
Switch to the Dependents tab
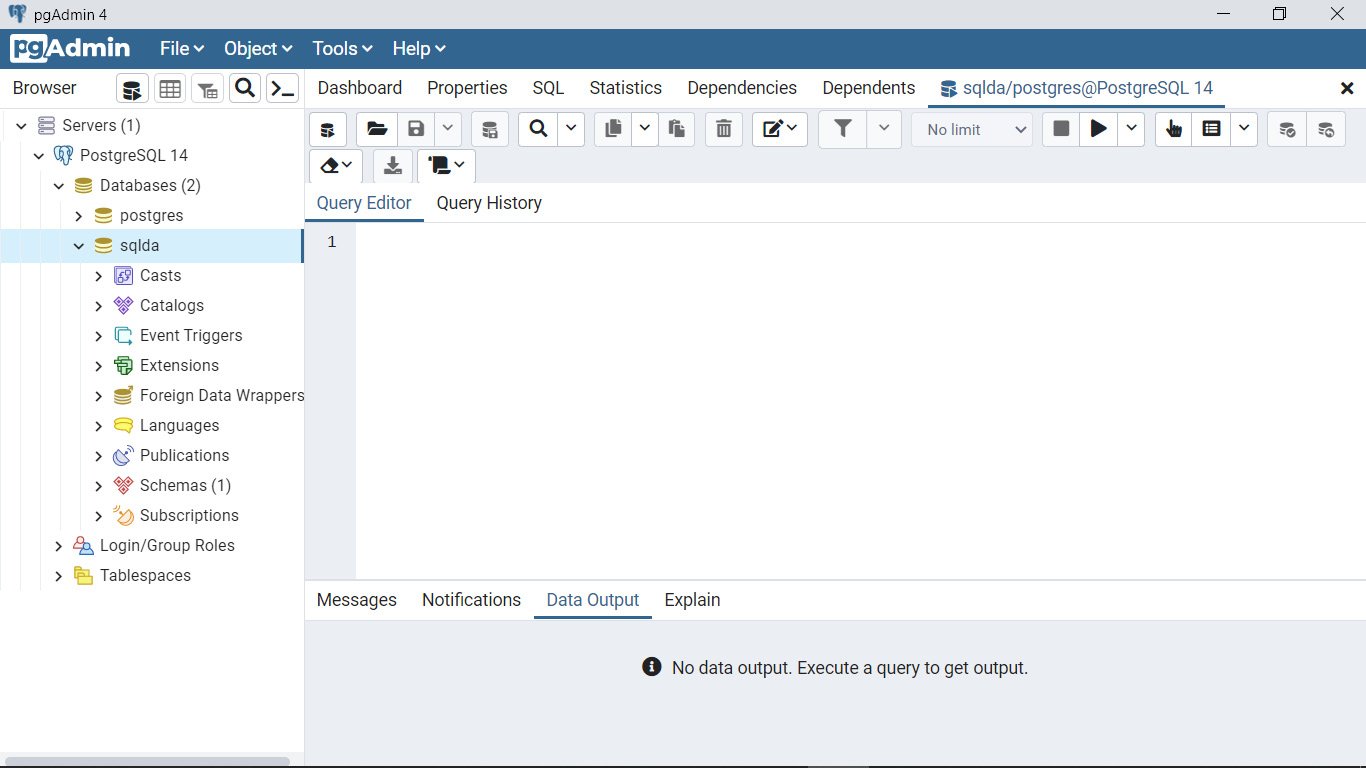869,88
